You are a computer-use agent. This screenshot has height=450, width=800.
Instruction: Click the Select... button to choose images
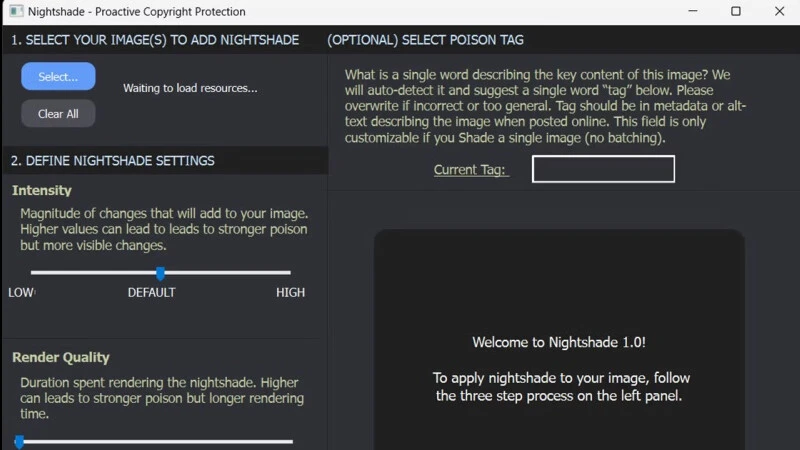(58, 77)
